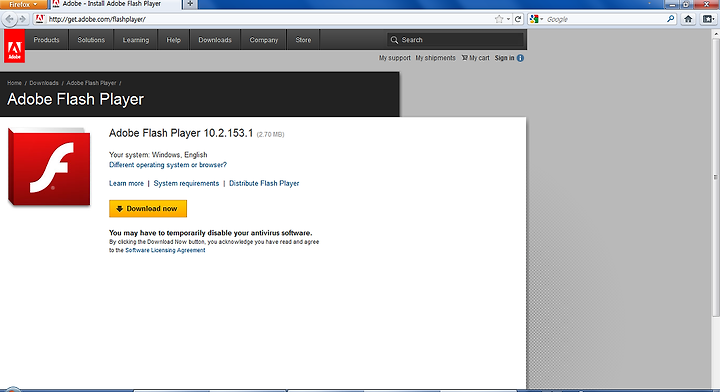This screenshot has height=392, width=720.
Task: Click the My support link
Action: [394, 58]
